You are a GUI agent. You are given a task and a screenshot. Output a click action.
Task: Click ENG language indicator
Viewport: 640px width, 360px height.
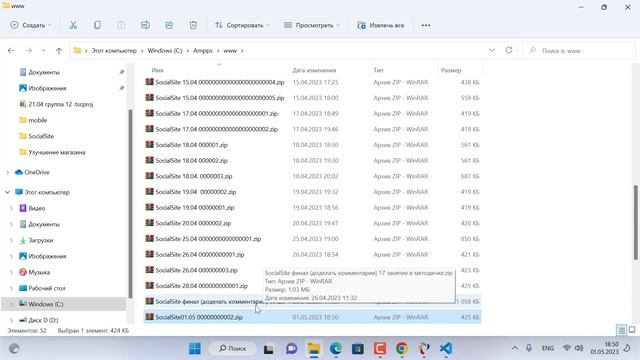pos(547,348)
